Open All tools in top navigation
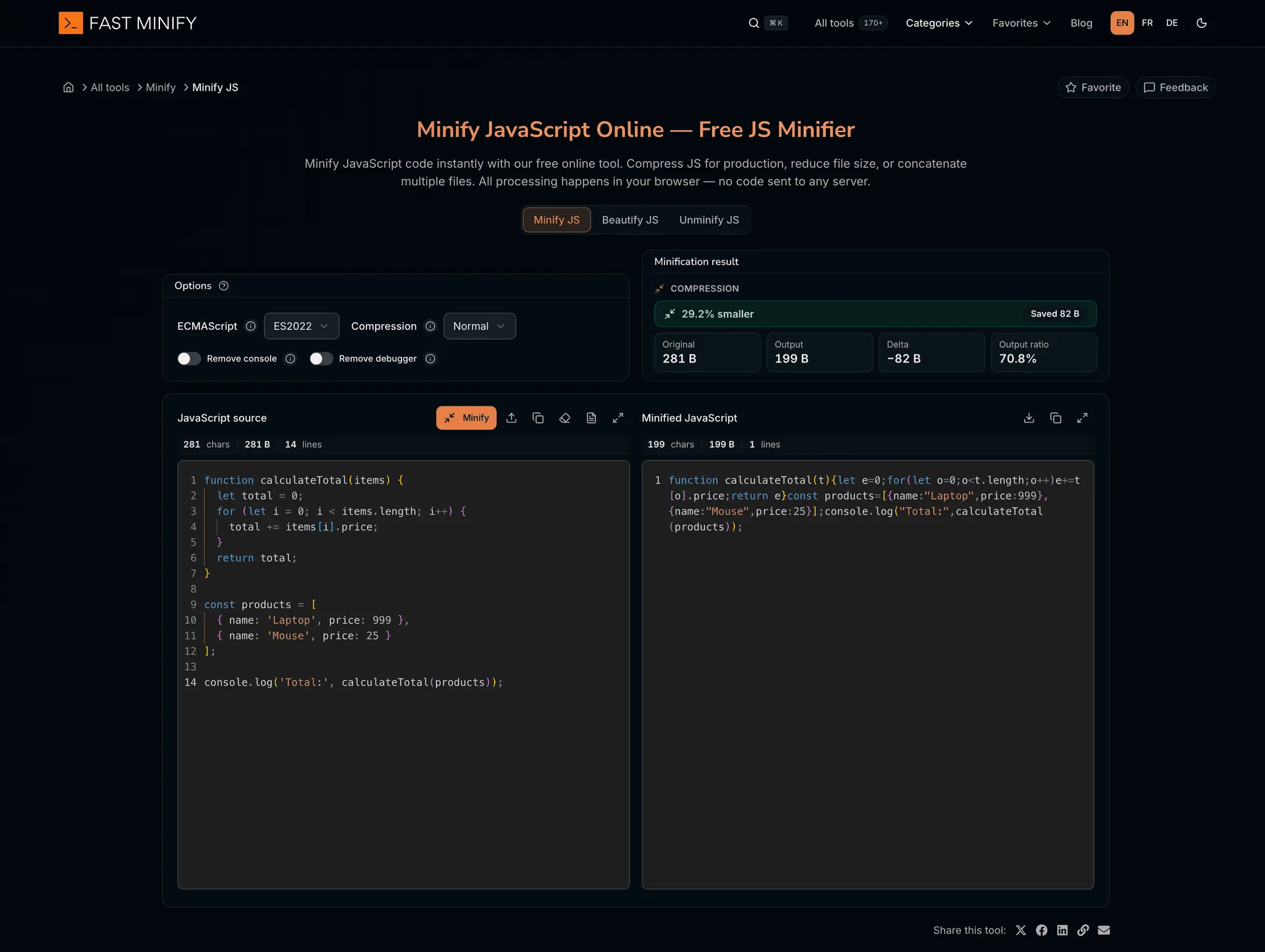The image size is (1265, 952). point(851,23)
